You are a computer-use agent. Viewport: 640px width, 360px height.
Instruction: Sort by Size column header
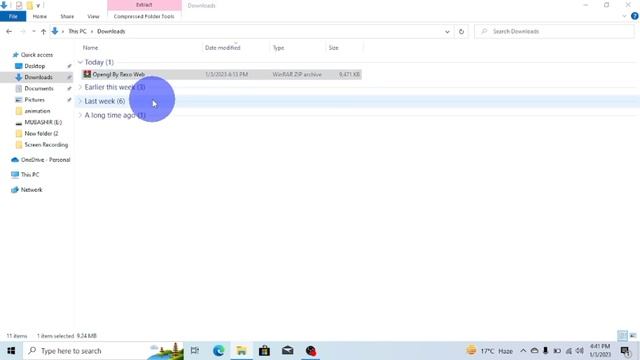pos(333,48)
